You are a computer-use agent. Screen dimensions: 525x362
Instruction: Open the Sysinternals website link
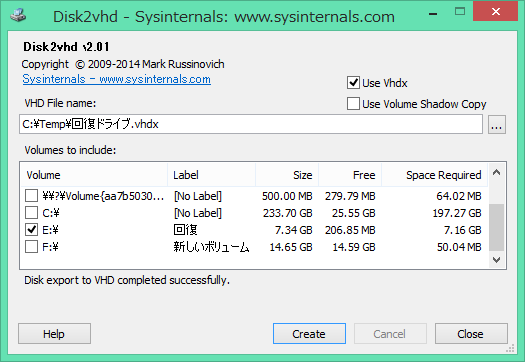coord(117,79)
